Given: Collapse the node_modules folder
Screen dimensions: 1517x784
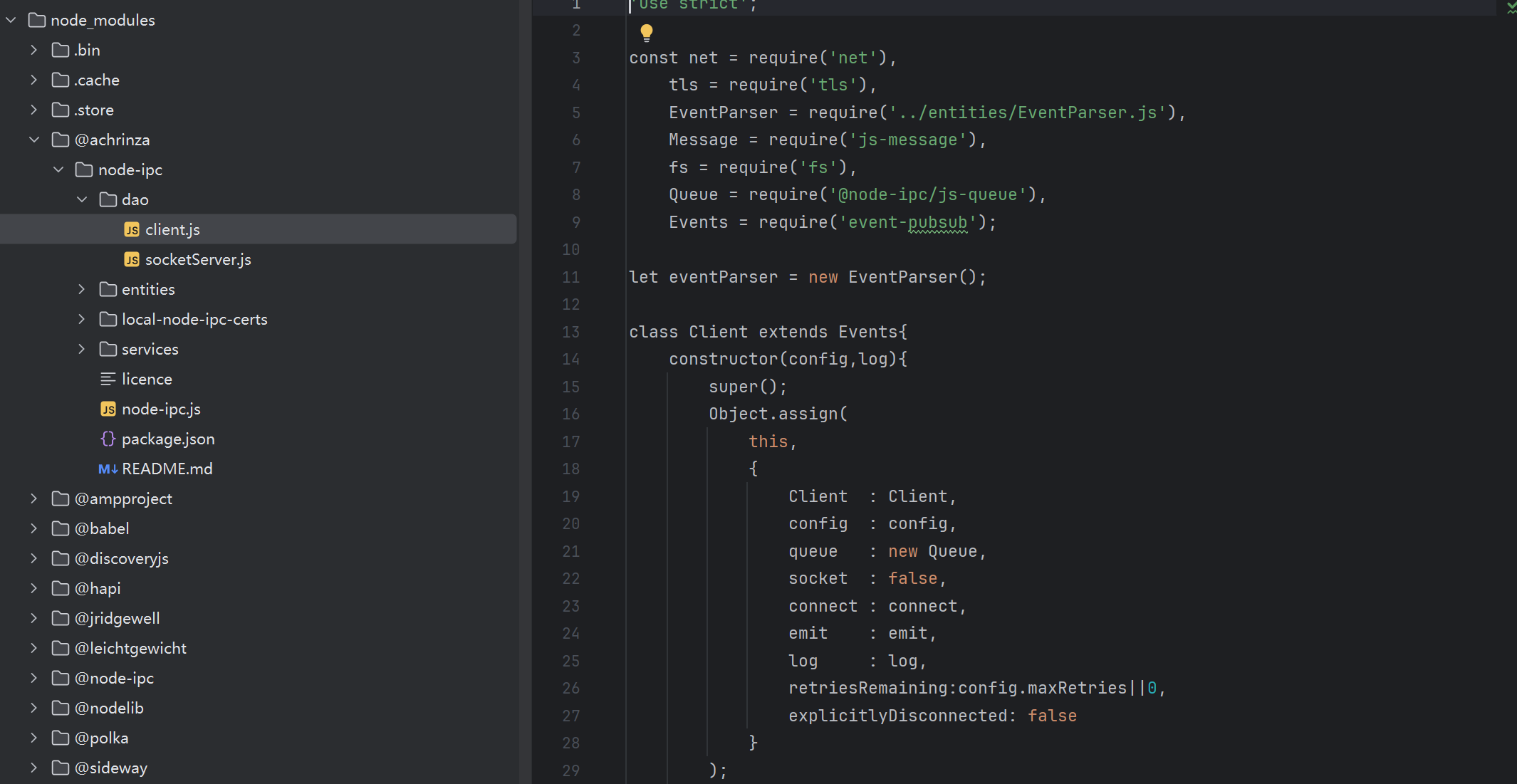Looking at the screenshot, I should [11, 20].
